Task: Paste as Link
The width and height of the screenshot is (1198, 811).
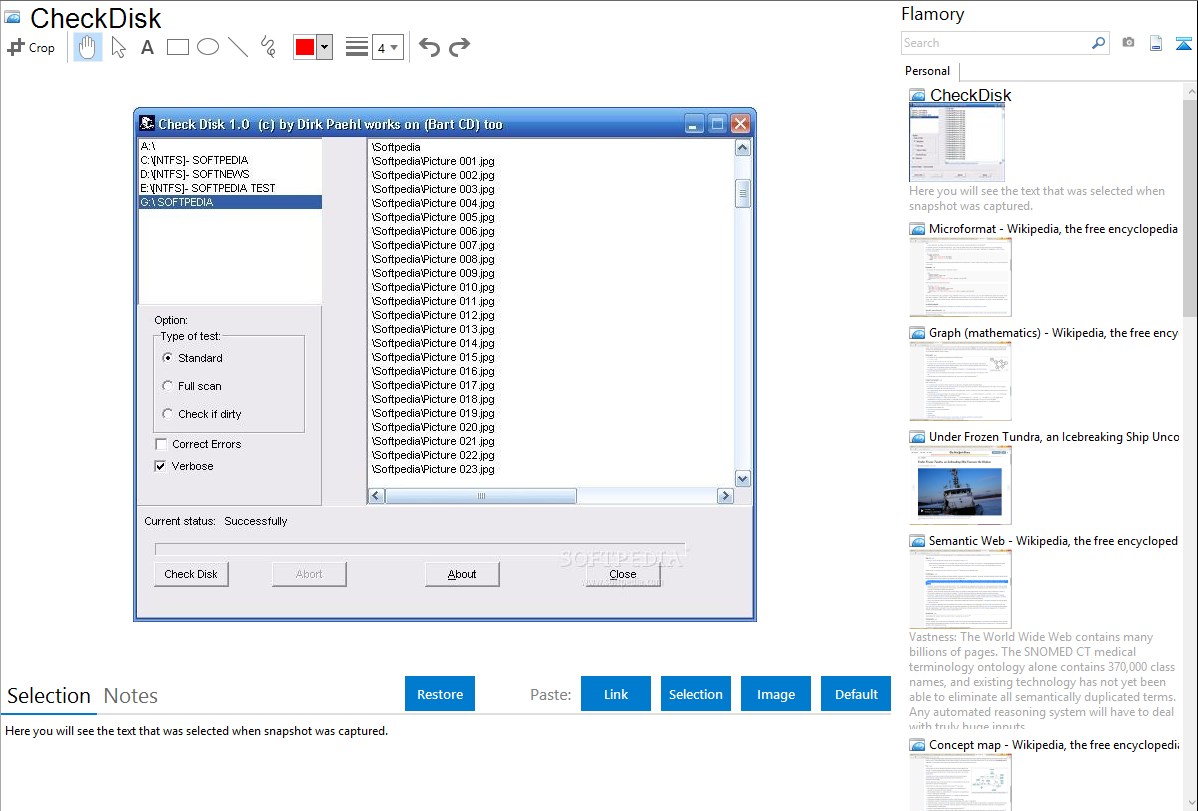Action: [x=616, y=694]
